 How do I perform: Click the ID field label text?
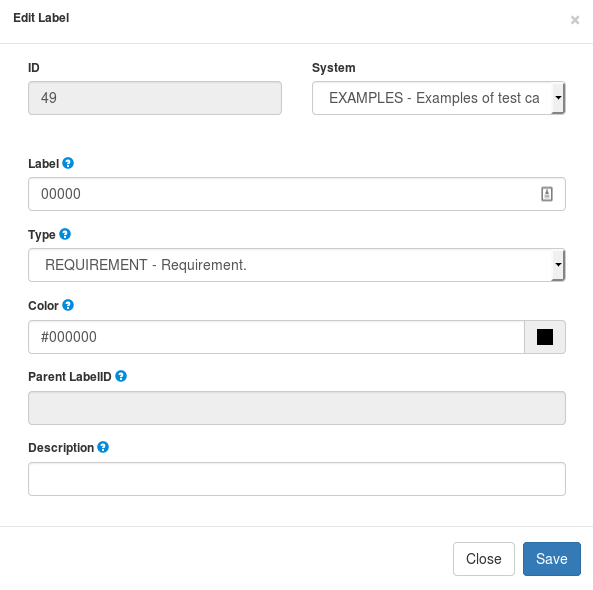pyautogui.click(x=34, y=68)
